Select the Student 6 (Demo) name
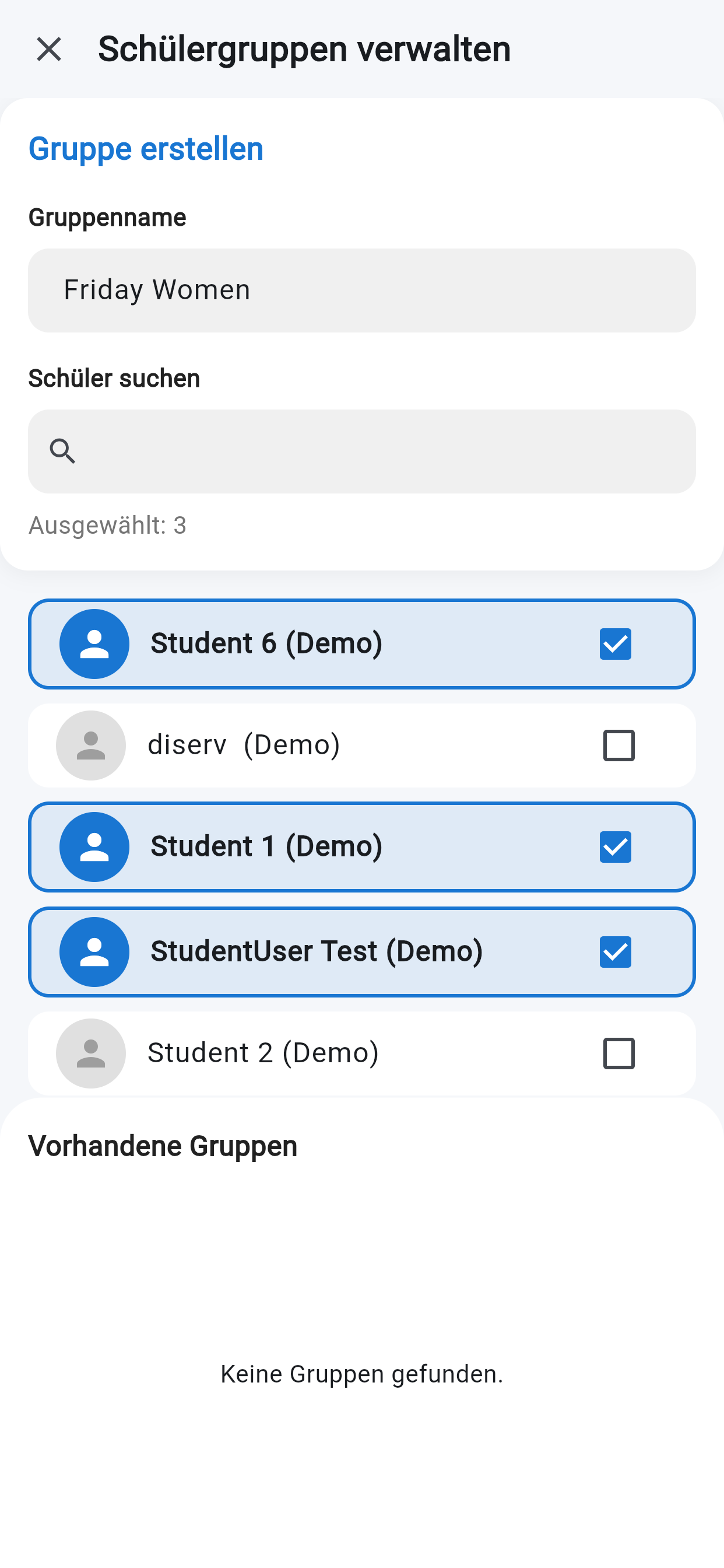The width and height of the screenshot is (724, 1568). [266, 643]
